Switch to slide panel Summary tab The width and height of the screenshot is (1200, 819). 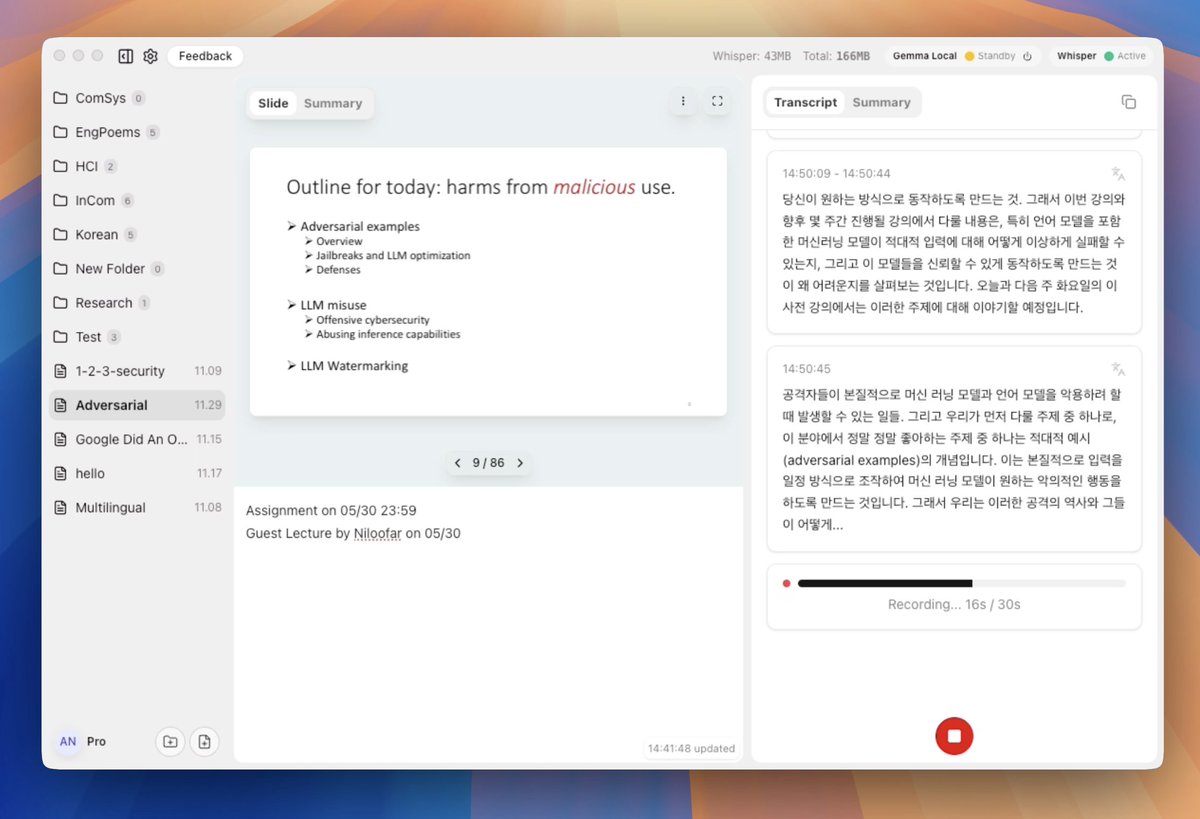333,103
